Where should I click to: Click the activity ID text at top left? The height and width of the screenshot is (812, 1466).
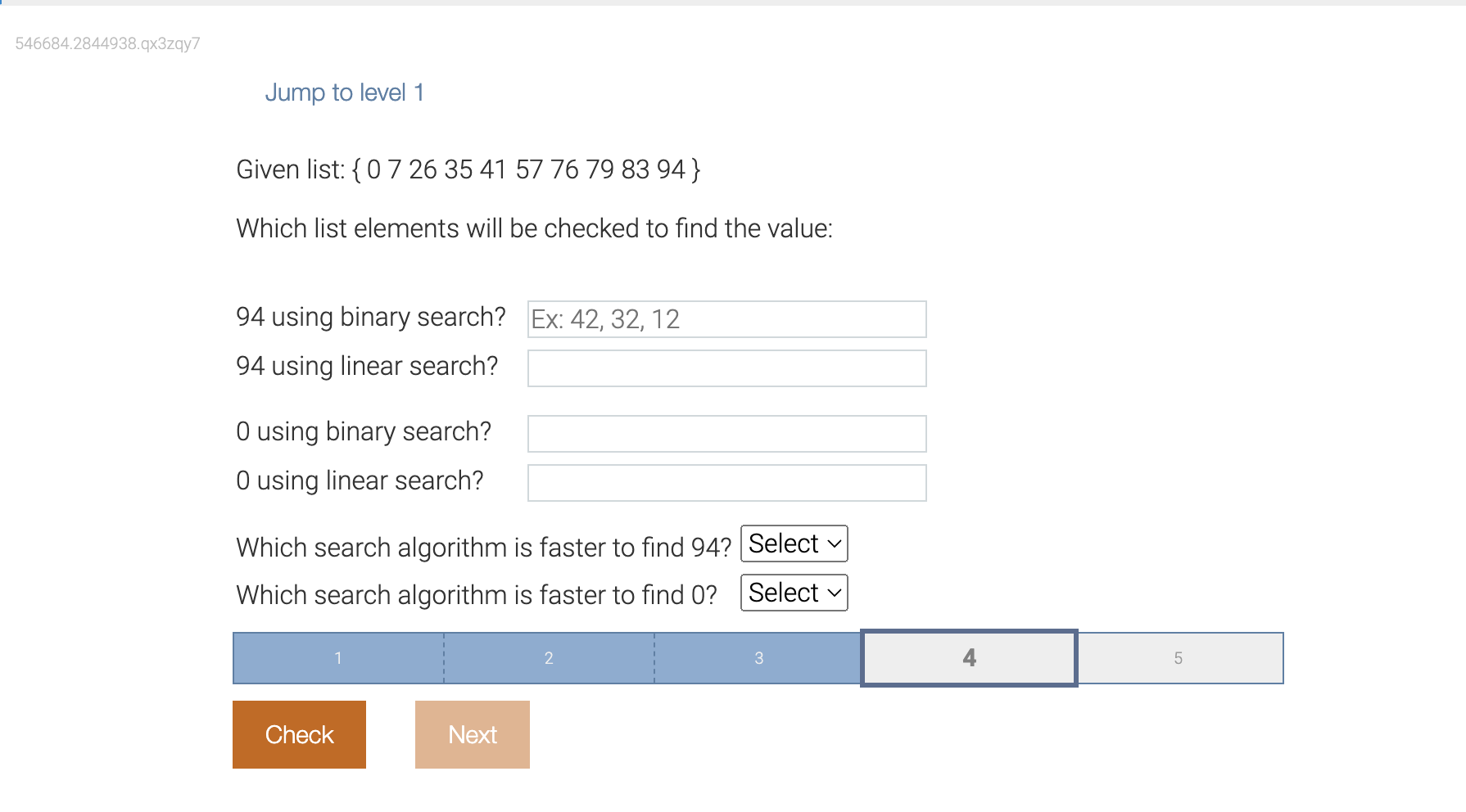tap(107, 43)
